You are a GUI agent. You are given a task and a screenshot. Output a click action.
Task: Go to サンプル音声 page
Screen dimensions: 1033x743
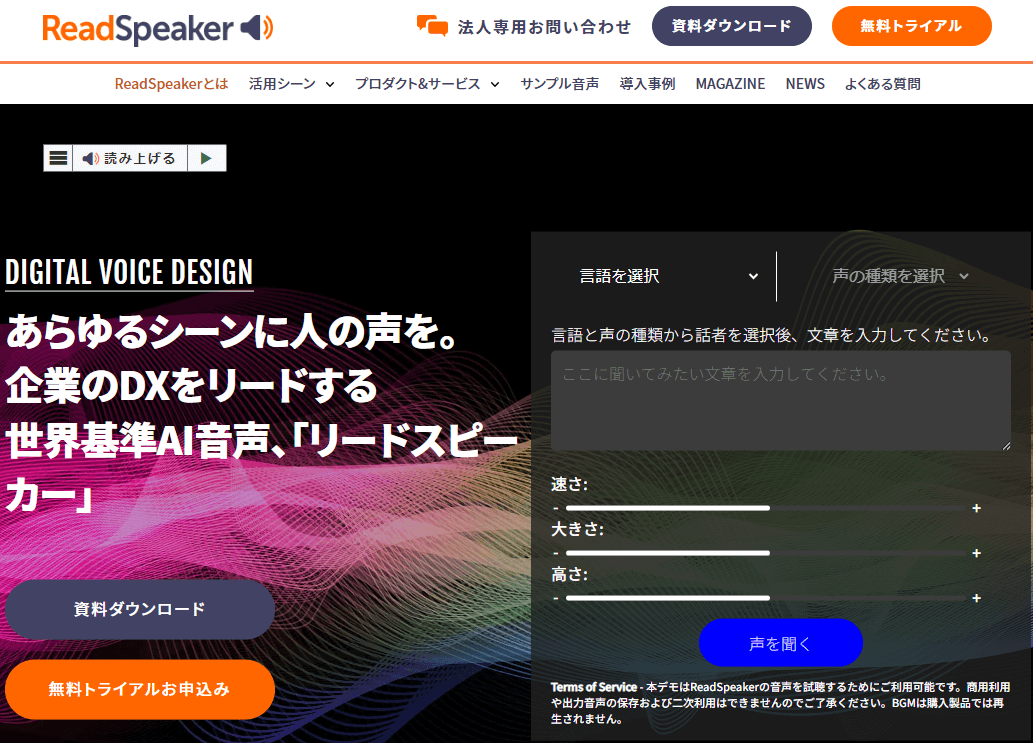[560, 84]
